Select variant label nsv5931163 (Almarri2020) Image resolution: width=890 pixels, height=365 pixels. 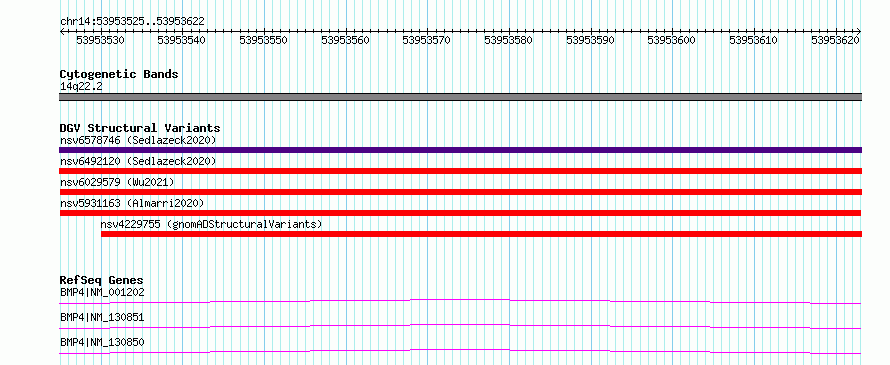(132, 203)
